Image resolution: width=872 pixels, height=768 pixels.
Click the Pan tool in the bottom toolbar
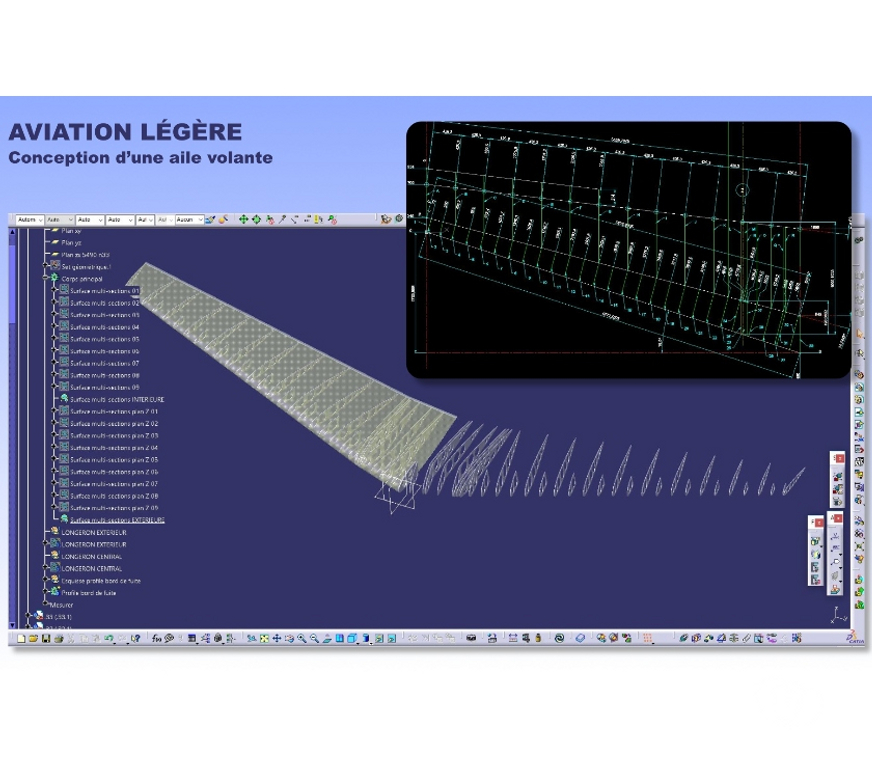tap(277, 636)
